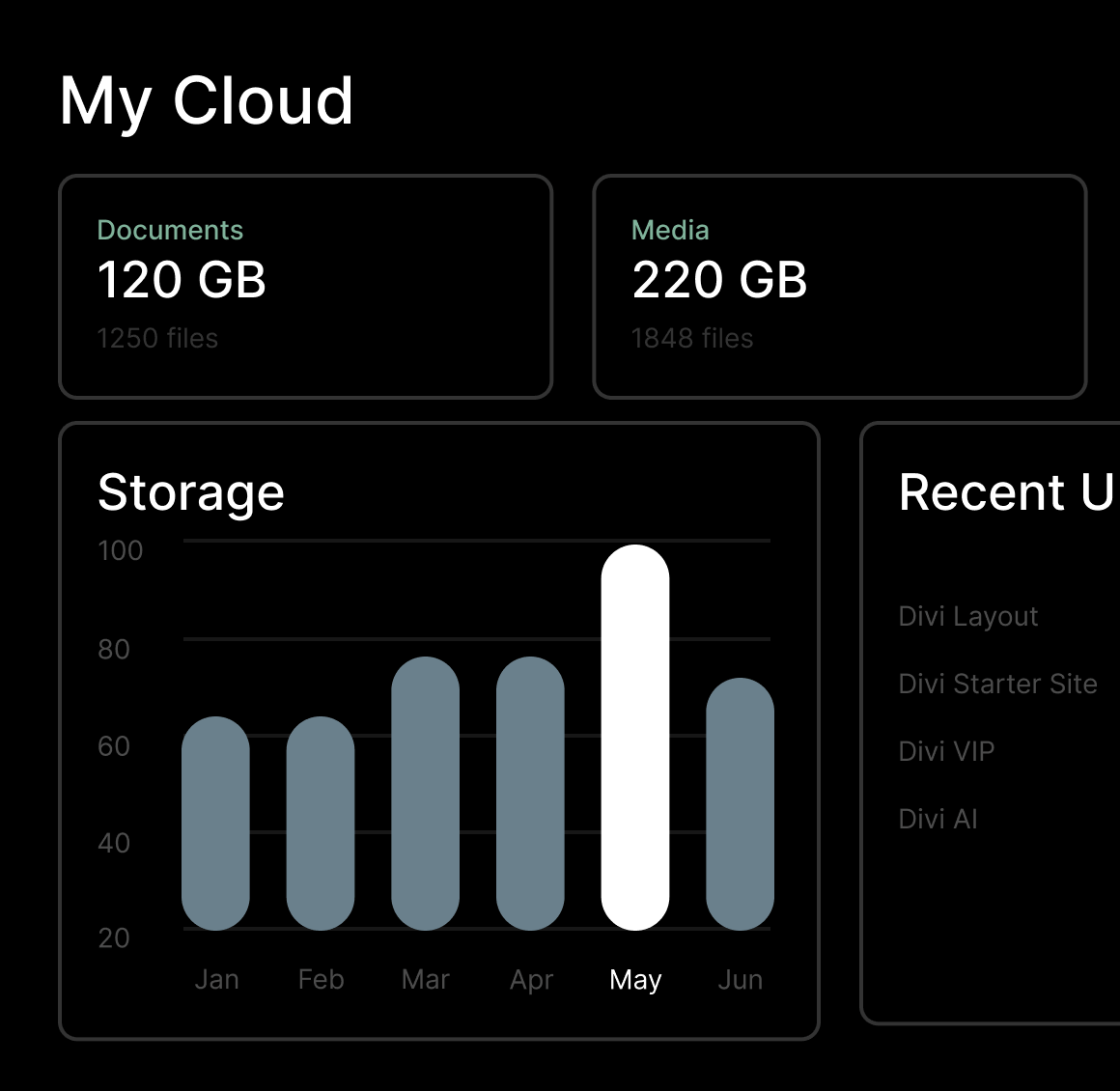Click the 220 GB media size

click(x=719, y=280)
